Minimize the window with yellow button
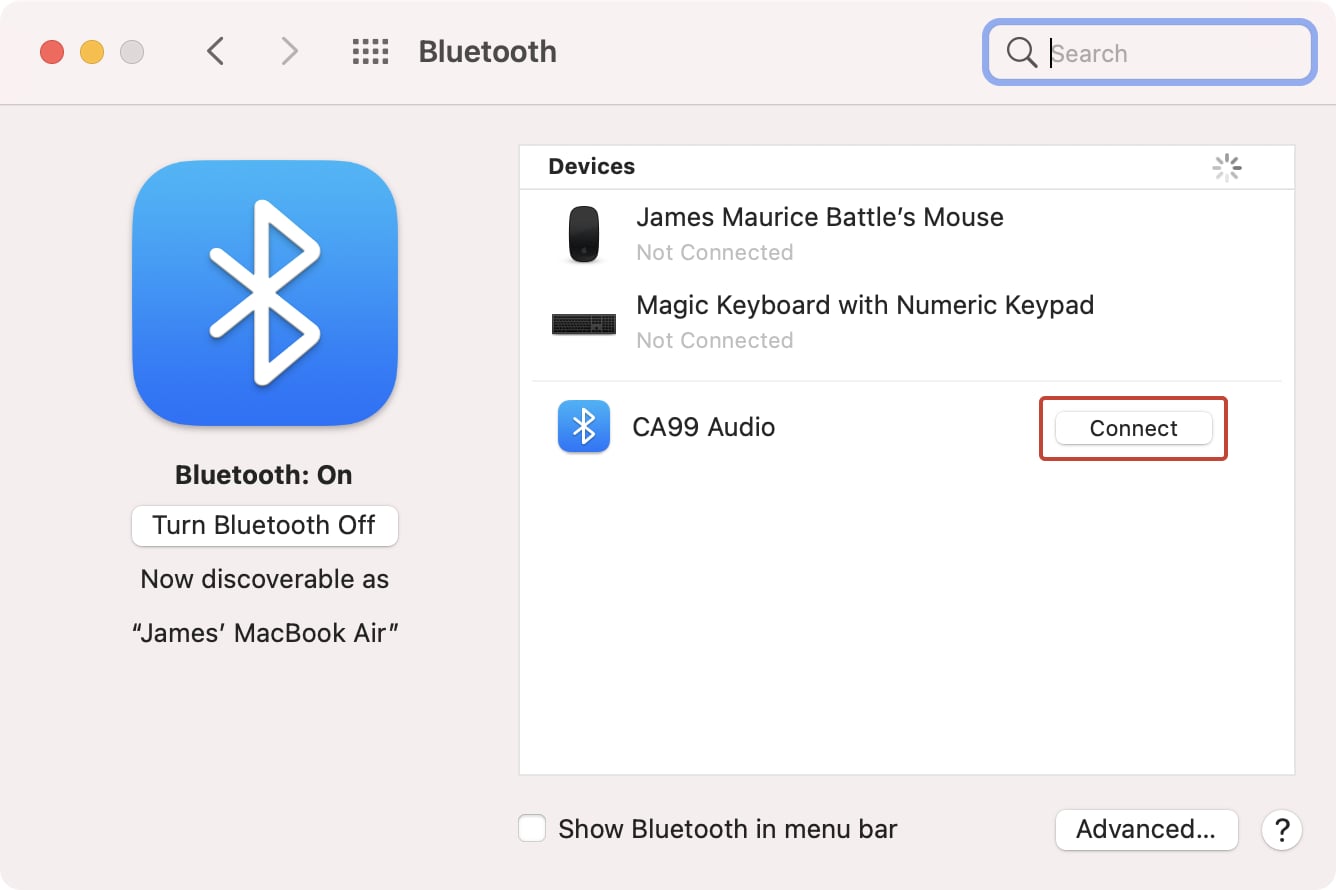Image resolution: width=1336 pixels, height=890 pixels. tap(92, 52)
